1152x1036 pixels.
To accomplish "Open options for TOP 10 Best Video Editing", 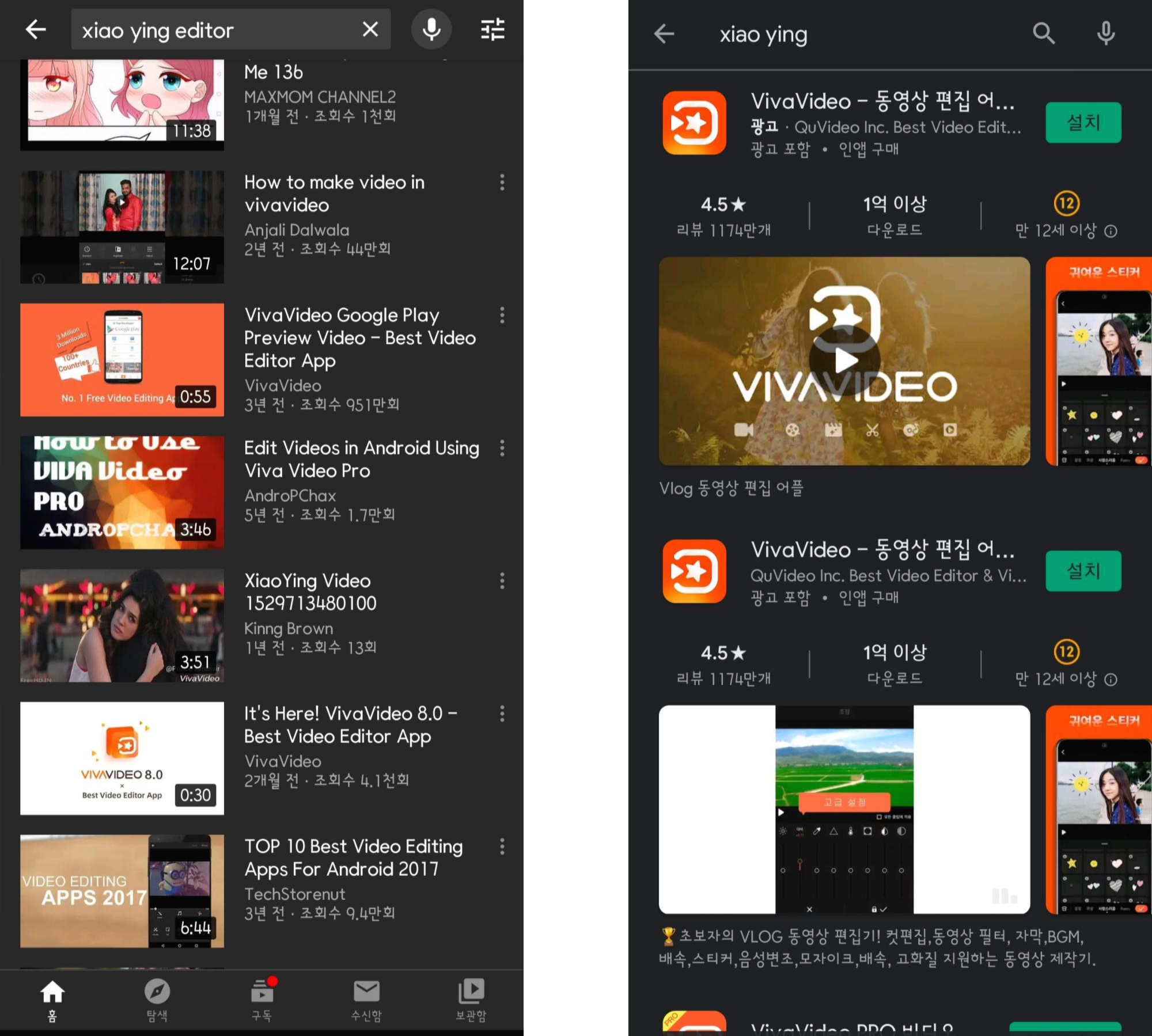I will pos(502,846).
